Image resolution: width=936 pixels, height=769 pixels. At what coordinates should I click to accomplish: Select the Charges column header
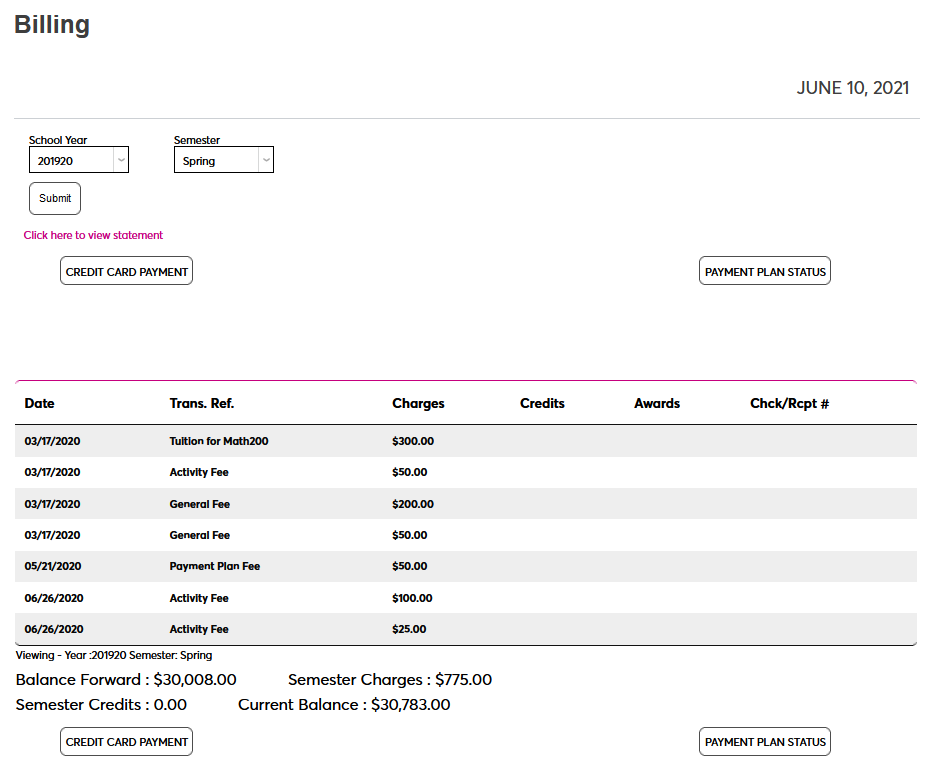pyautogui.click(x=418, y=403)
